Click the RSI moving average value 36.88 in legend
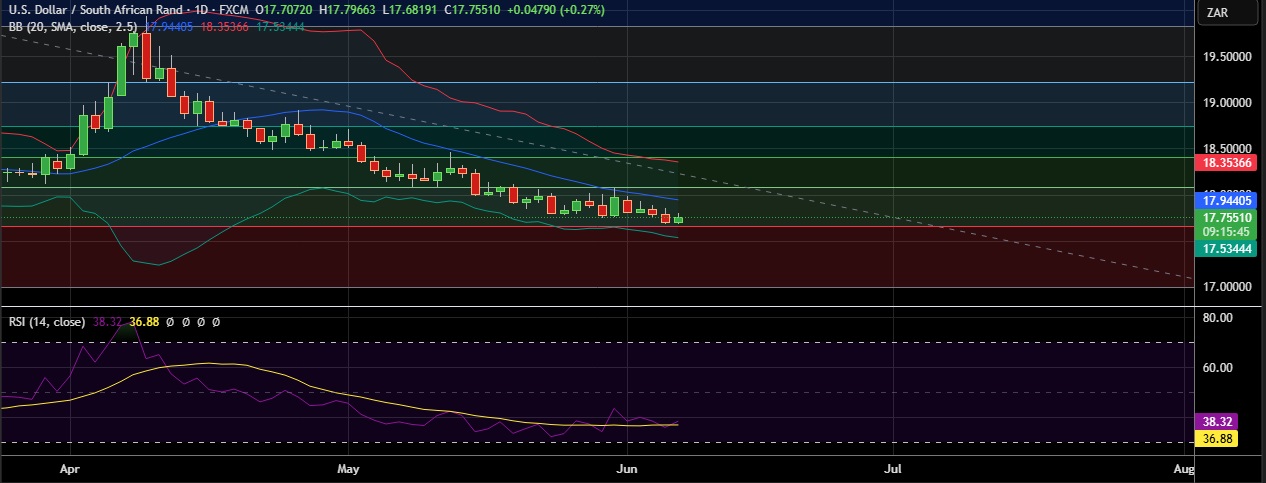The width and height of the screenshot is (1266, 483). tap(145, 322)
